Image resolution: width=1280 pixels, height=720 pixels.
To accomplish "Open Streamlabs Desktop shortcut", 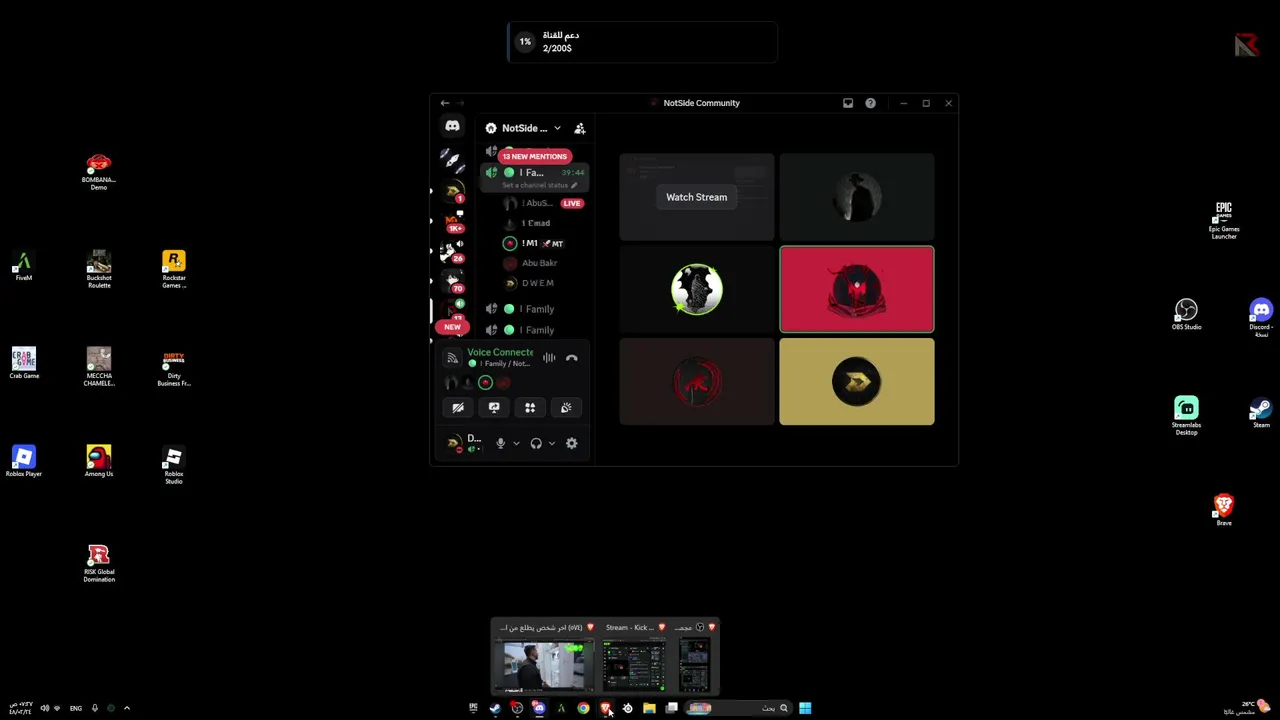I will tap(1187, 416).
